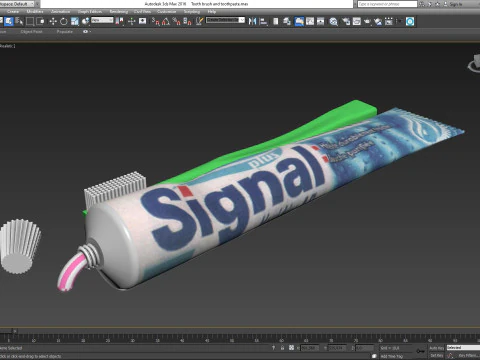Image resolution: width=480 pixels, height=360 pixels.
Task: Open the Civil View menu
Action: (142, 12)
